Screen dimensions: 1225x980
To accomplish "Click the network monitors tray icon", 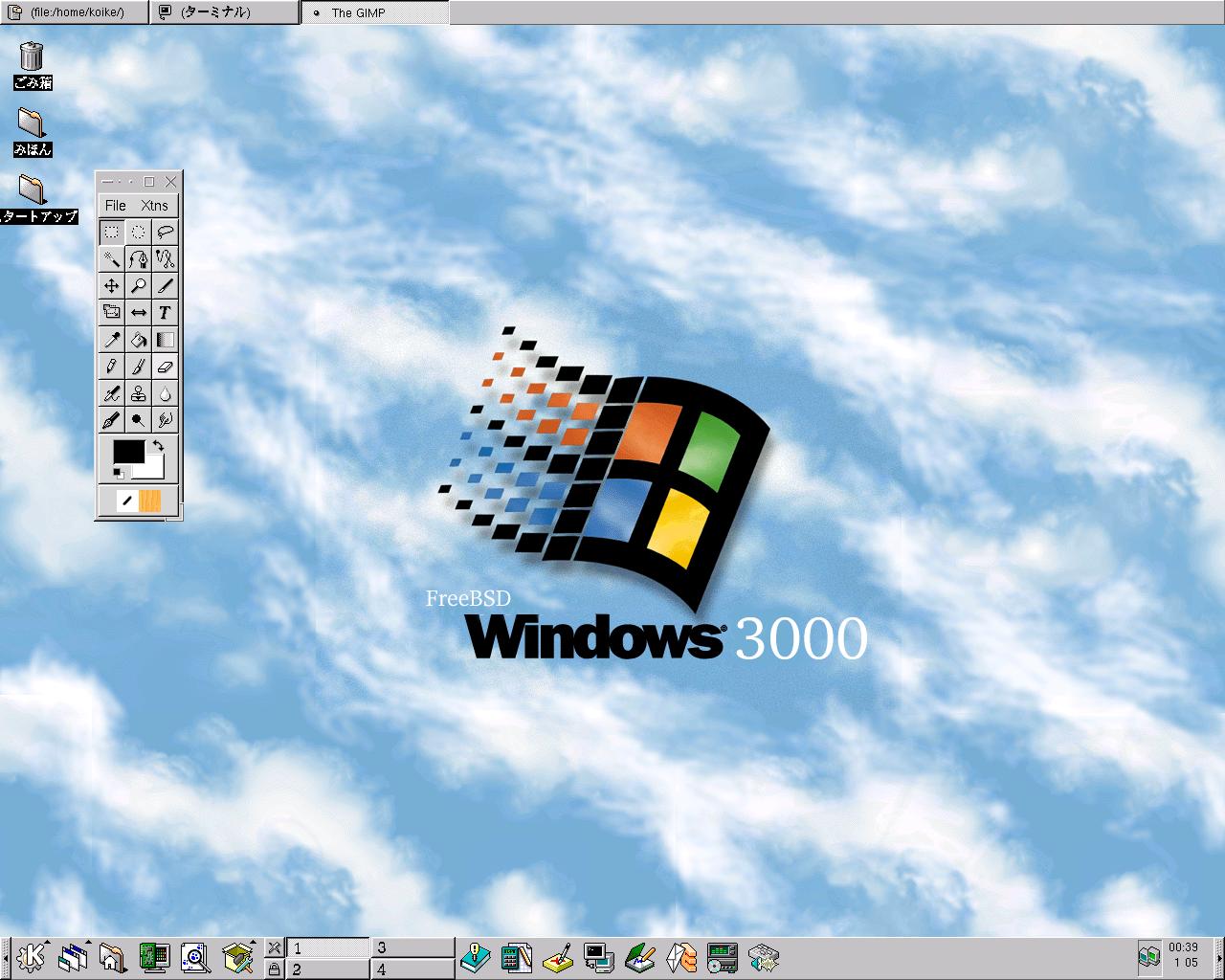I will point(1149,956).
